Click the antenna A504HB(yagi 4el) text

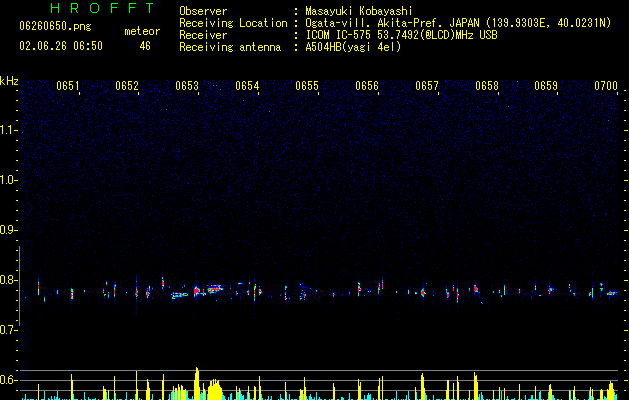353,47
